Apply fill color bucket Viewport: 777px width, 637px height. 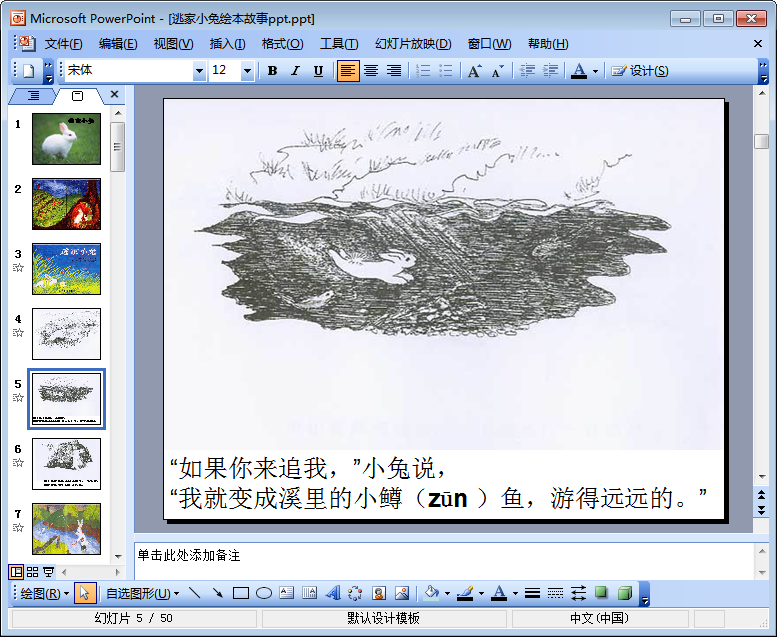(432, 593)
